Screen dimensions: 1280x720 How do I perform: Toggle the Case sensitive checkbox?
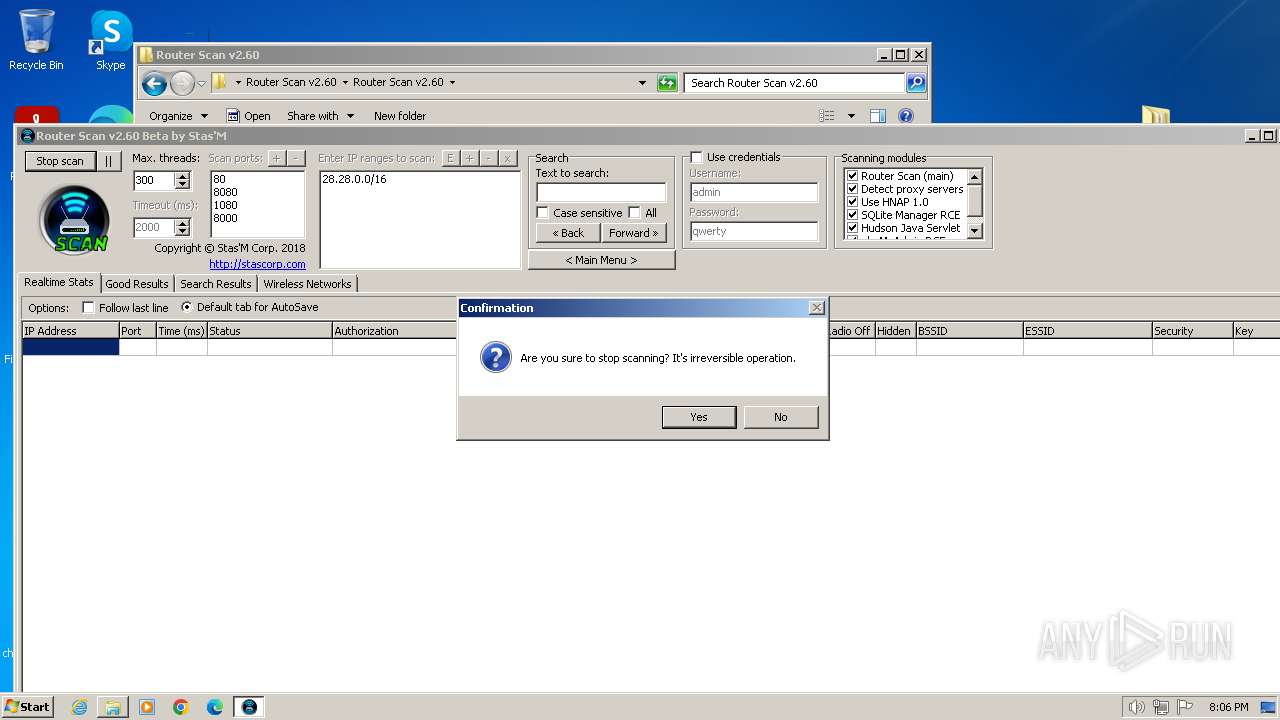tap(542, 213)
